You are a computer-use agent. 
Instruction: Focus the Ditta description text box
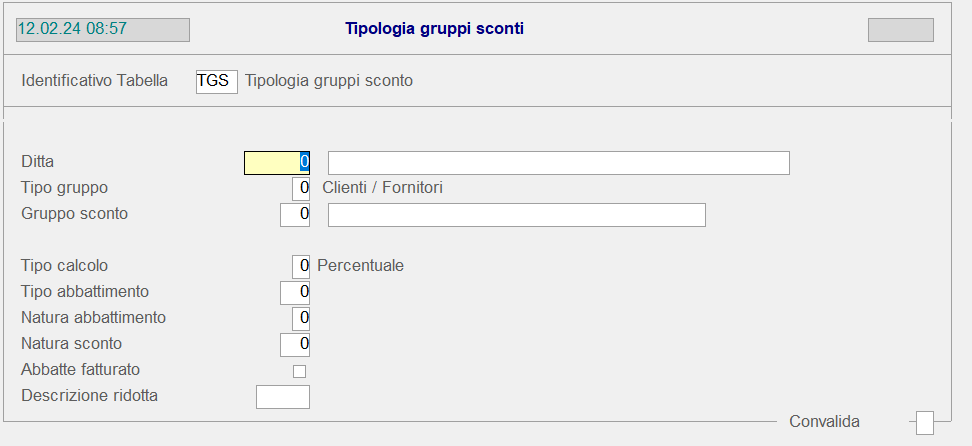[558, 163]
